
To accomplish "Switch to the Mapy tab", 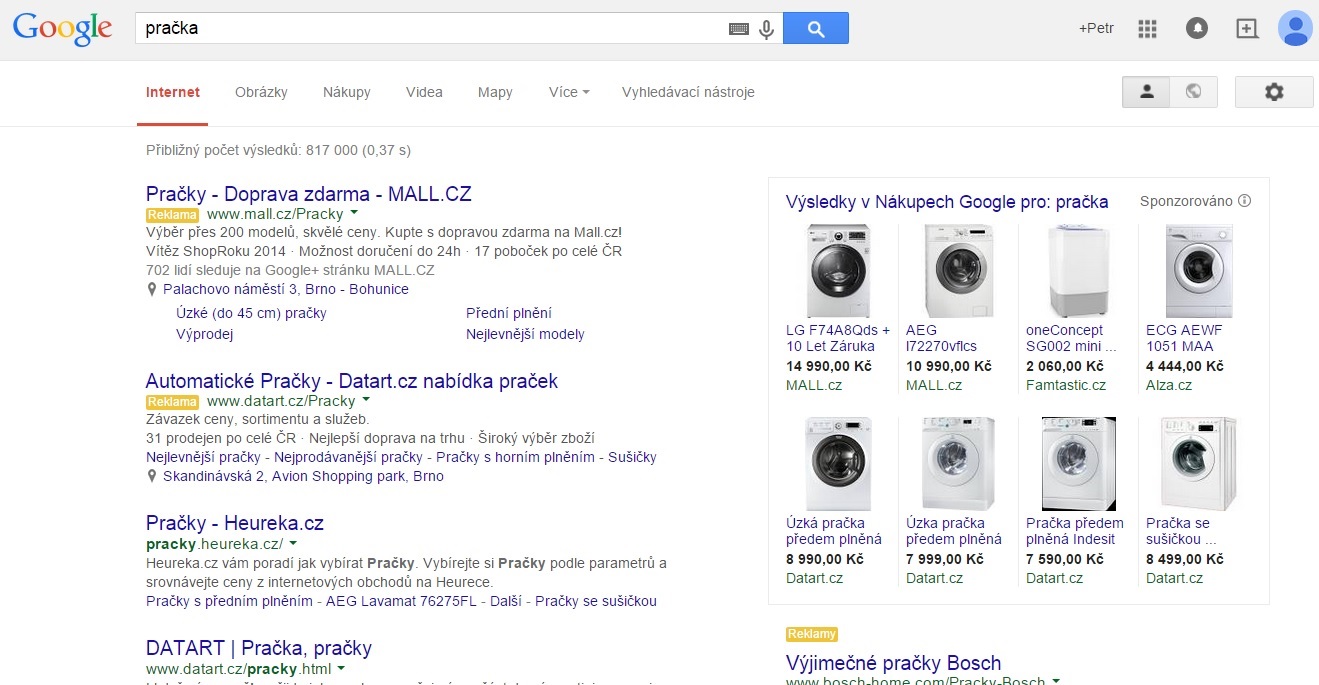I will 495,92.
